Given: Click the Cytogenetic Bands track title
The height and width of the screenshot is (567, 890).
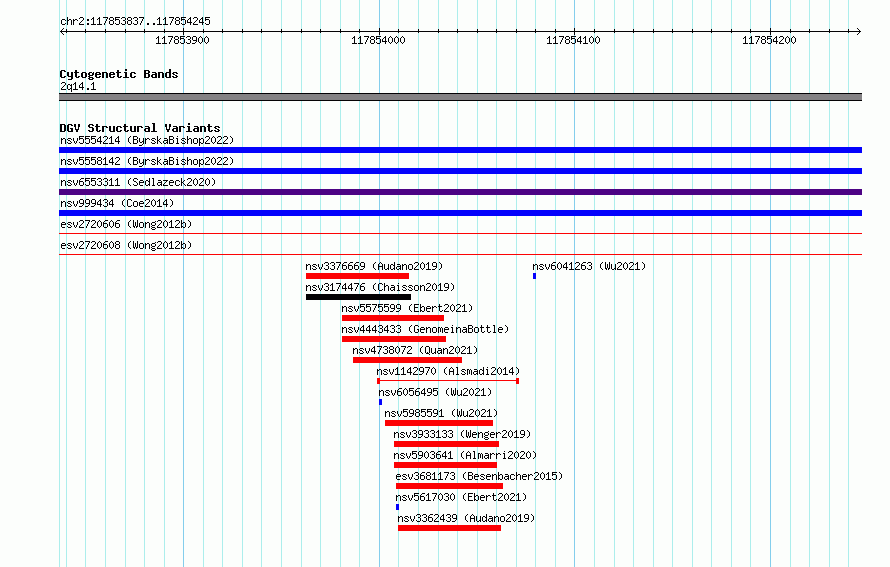Looking at the screenshot, I should [x=119, y=74].
